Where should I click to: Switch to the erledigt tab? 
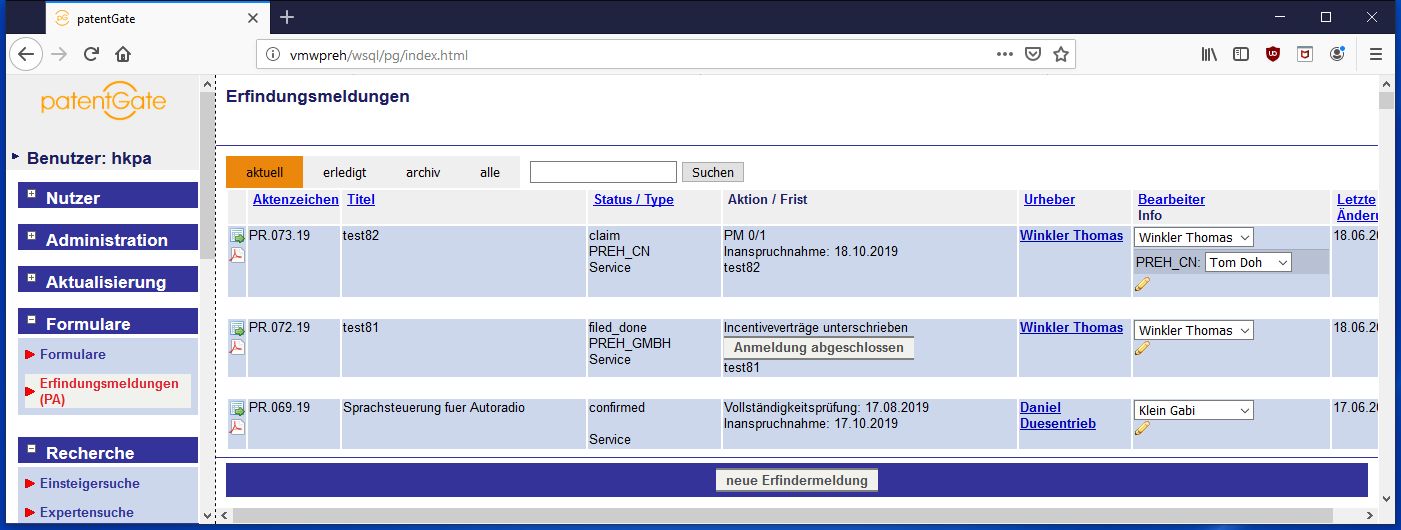tap(346, 172)
